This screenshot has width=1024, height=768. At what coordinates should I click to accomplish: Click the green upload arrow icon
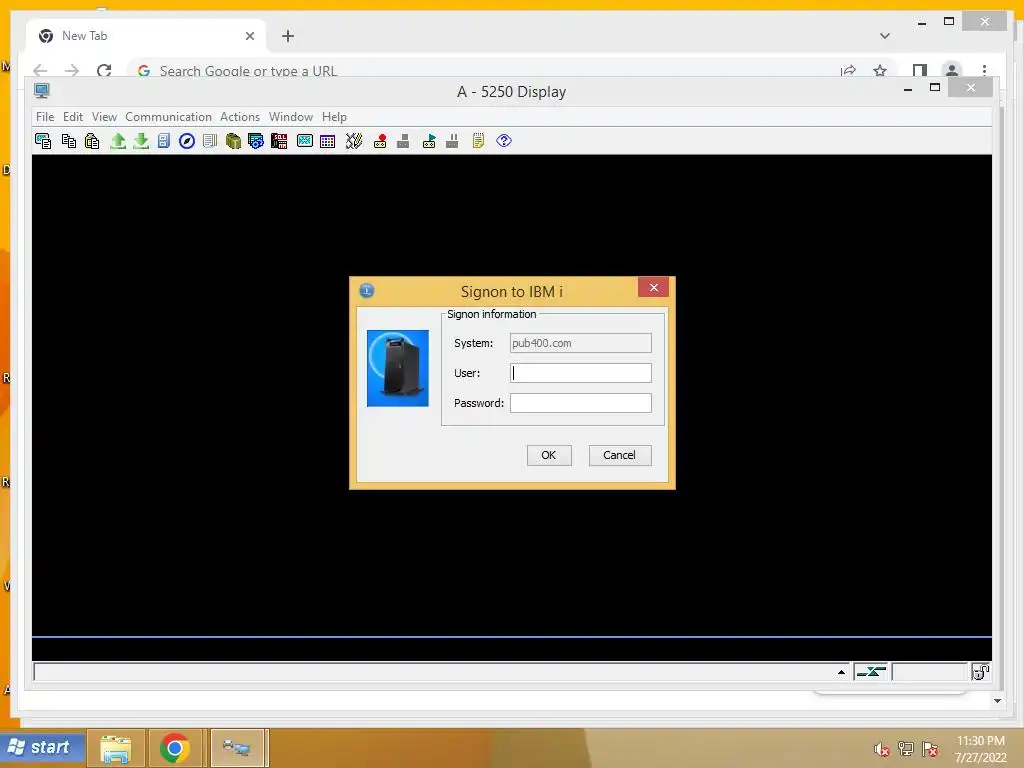pyautogui.click(x=118, y=141)
